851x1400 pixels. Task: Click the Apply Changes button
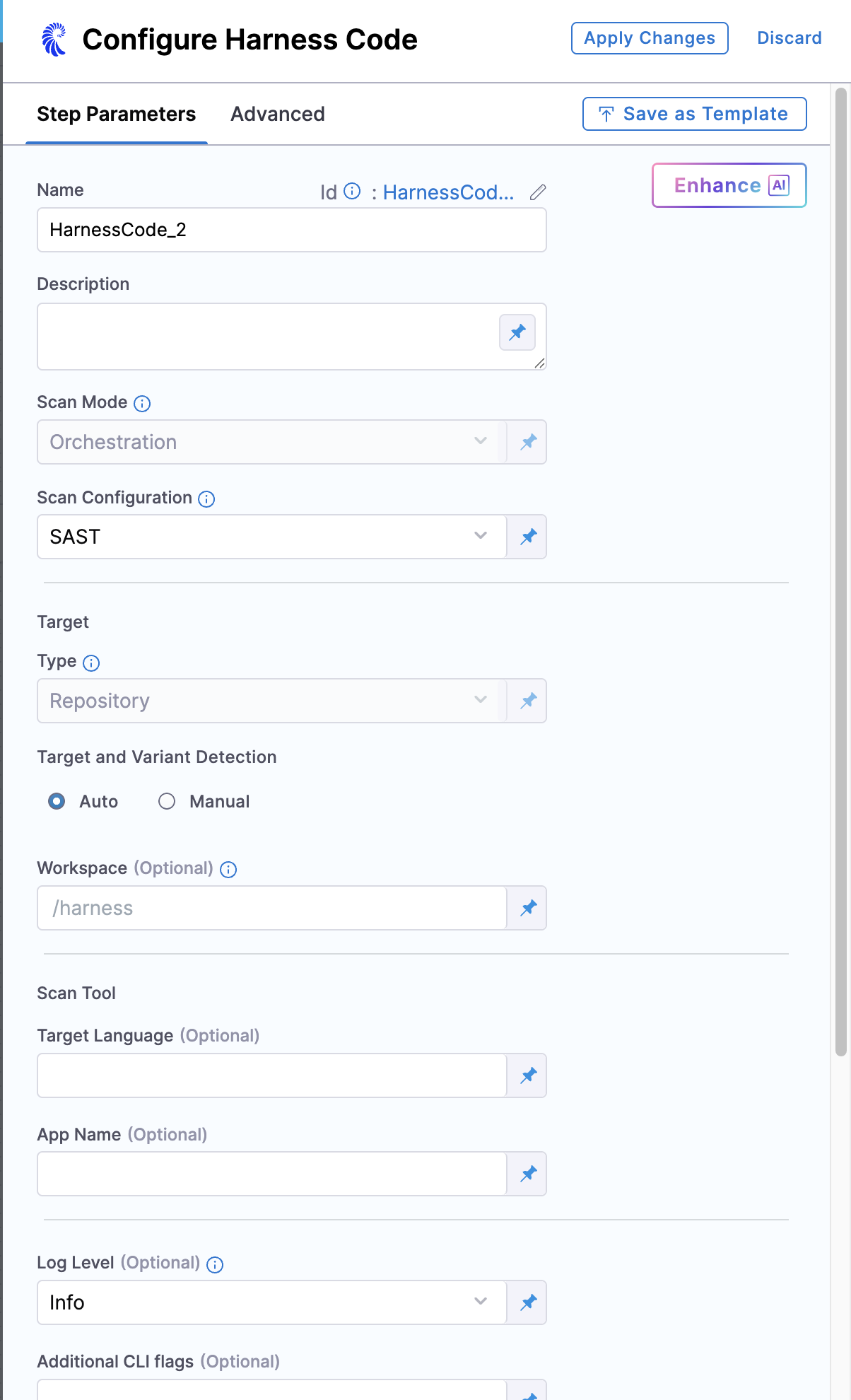point(650,38)
